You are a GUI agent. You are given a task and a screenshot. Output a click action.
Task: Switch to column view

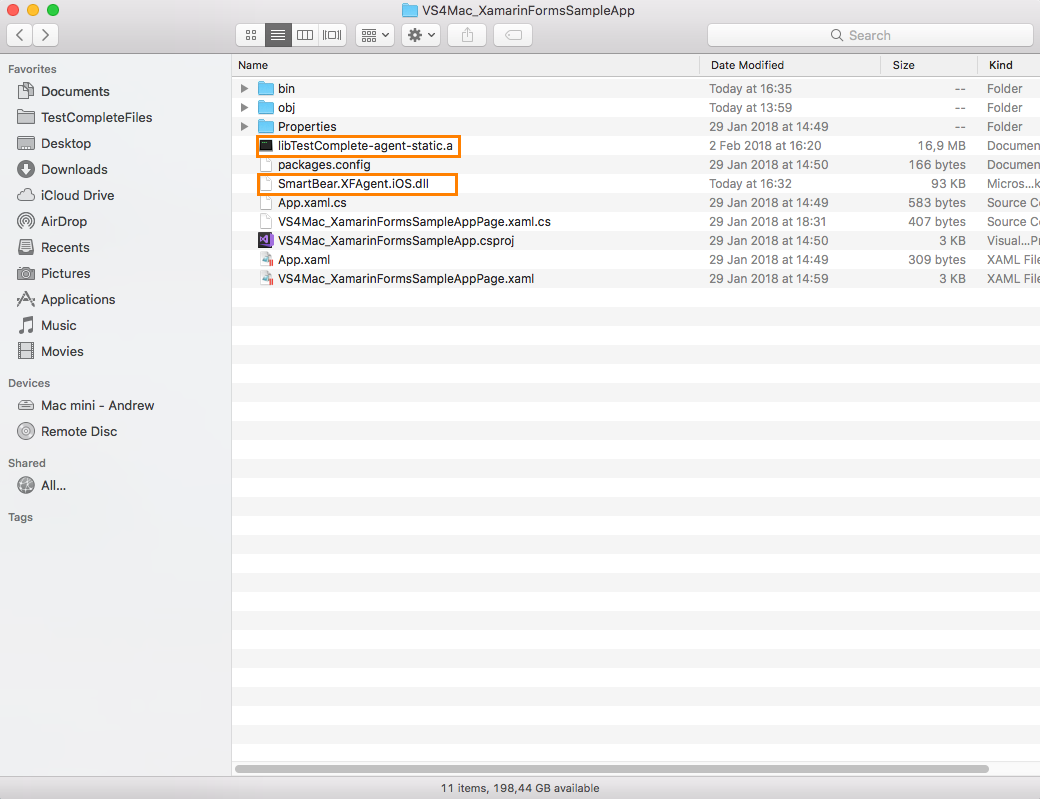[x=305, y=34]
